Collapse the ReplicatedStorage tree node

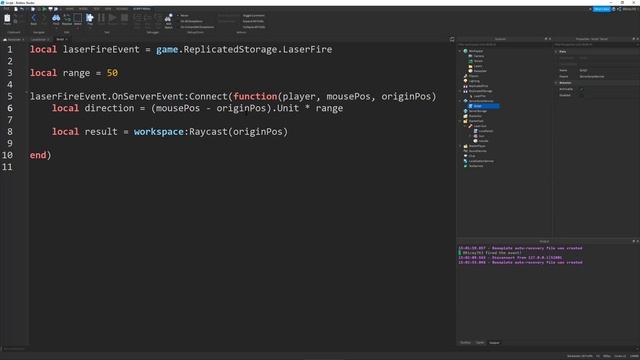(x=460, y=91)
